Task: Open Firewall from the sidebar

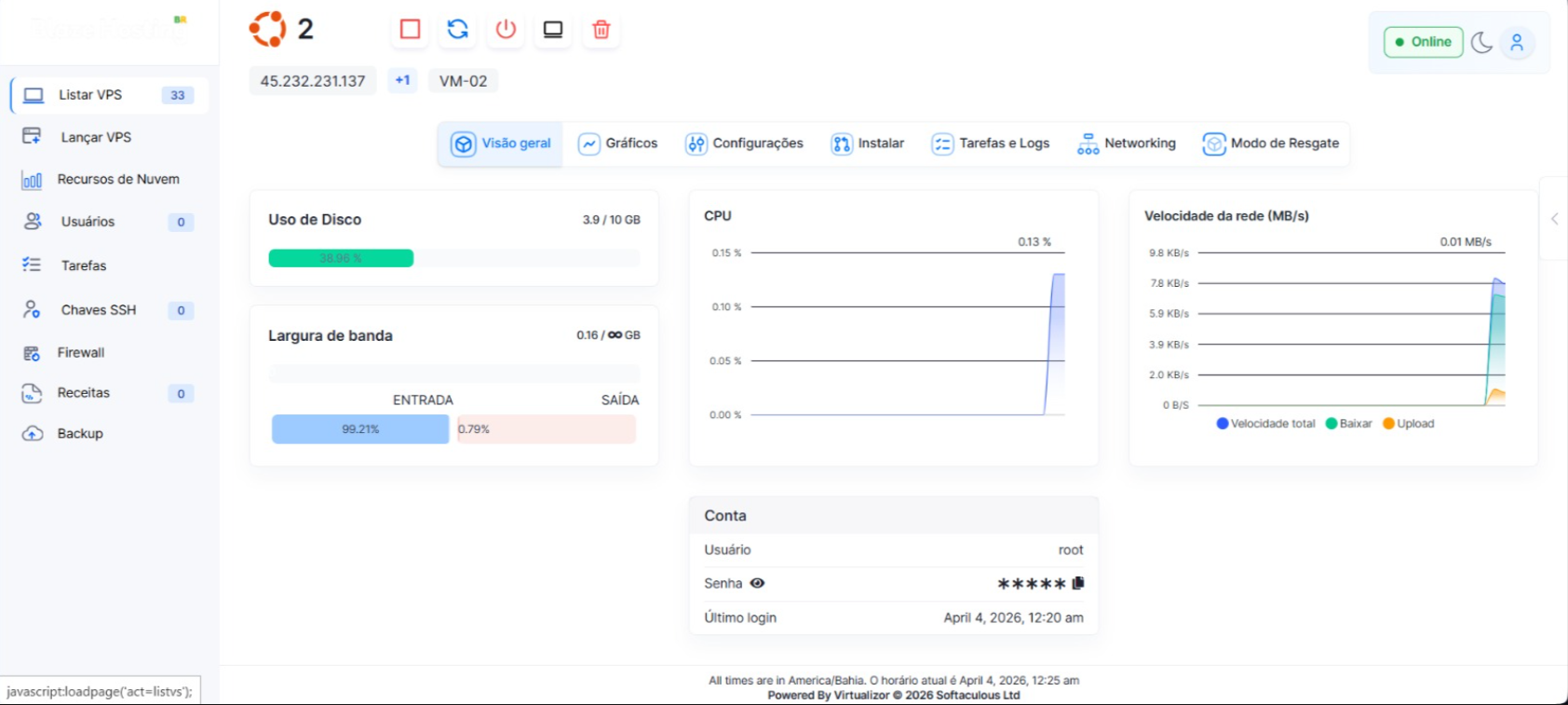Action: 80,353
